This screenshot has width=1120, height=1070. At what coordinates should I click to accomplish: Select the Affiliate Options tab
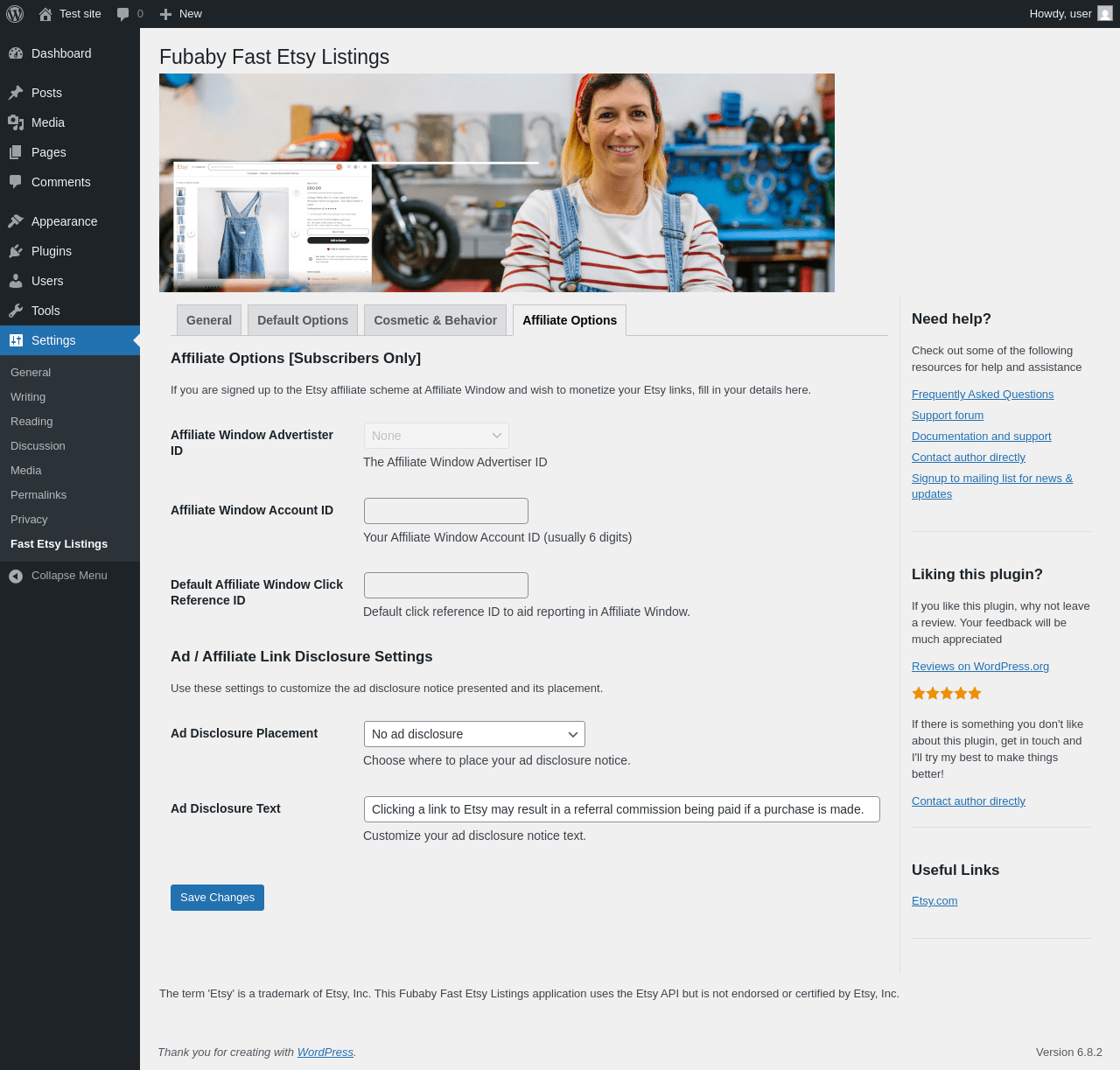coord(570,320)
